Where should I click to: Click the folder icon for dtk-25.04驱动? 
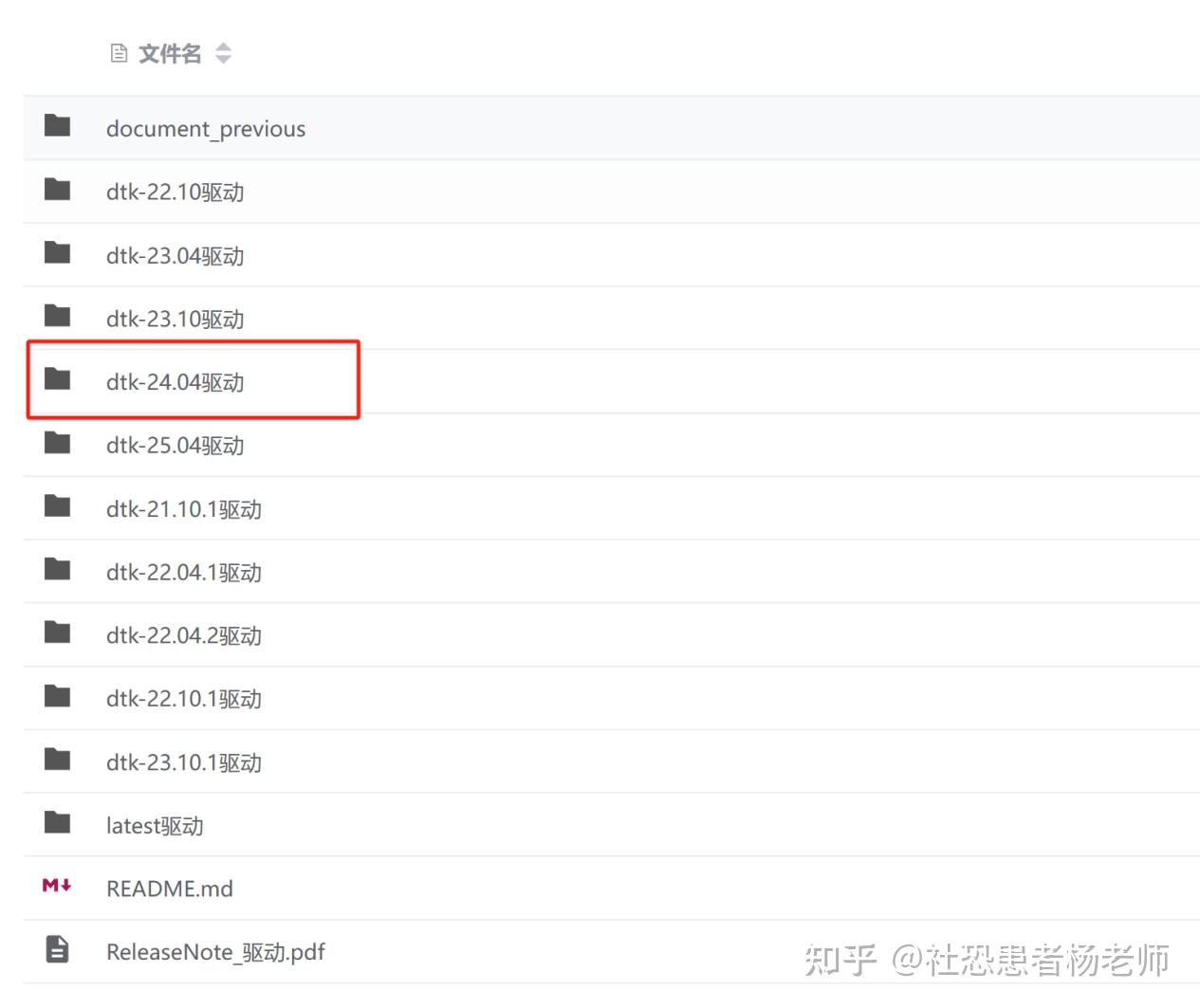[57, 443]
